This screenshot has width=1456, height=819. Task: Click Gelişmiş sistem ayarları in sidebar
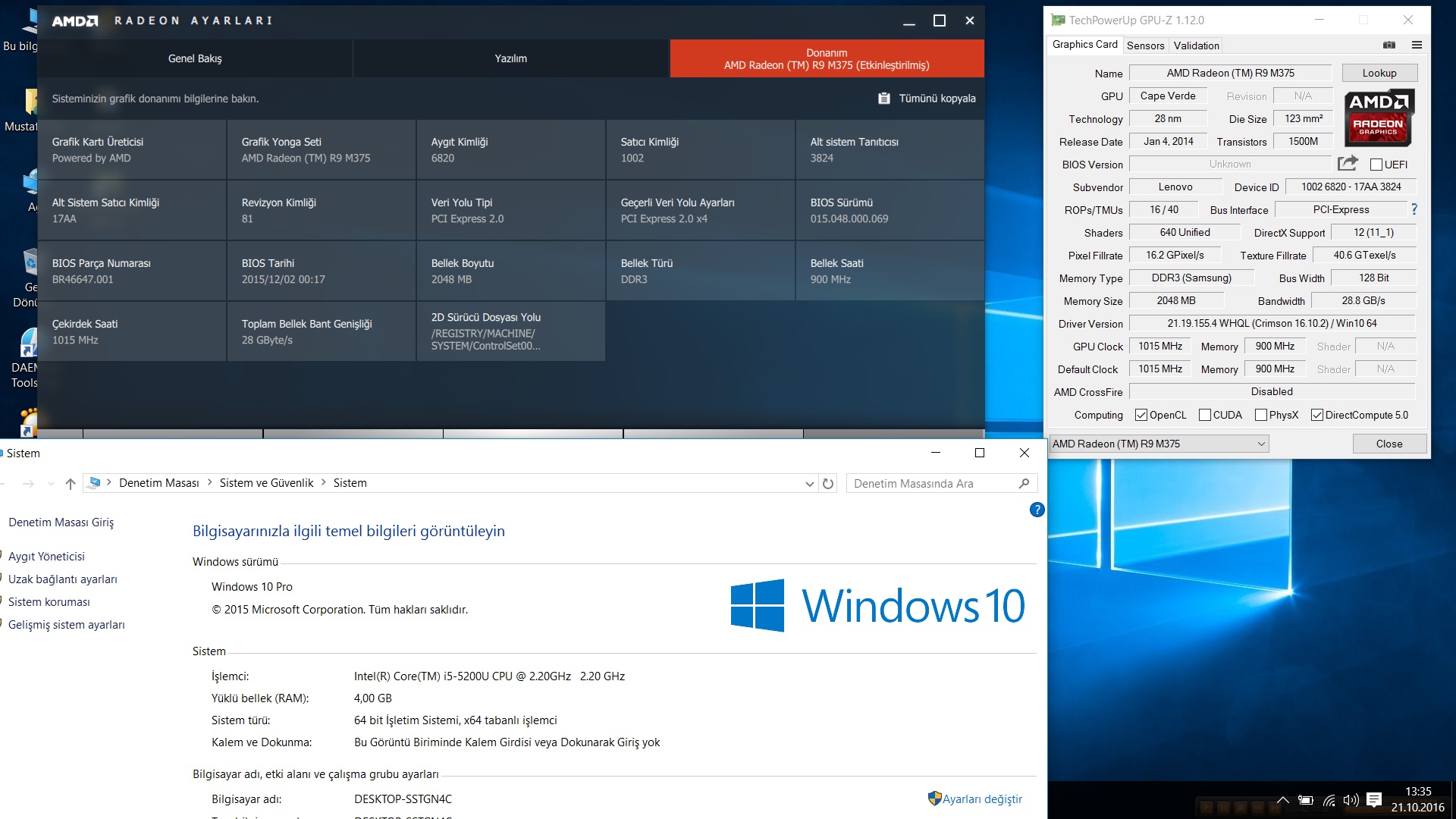[66, 624]
